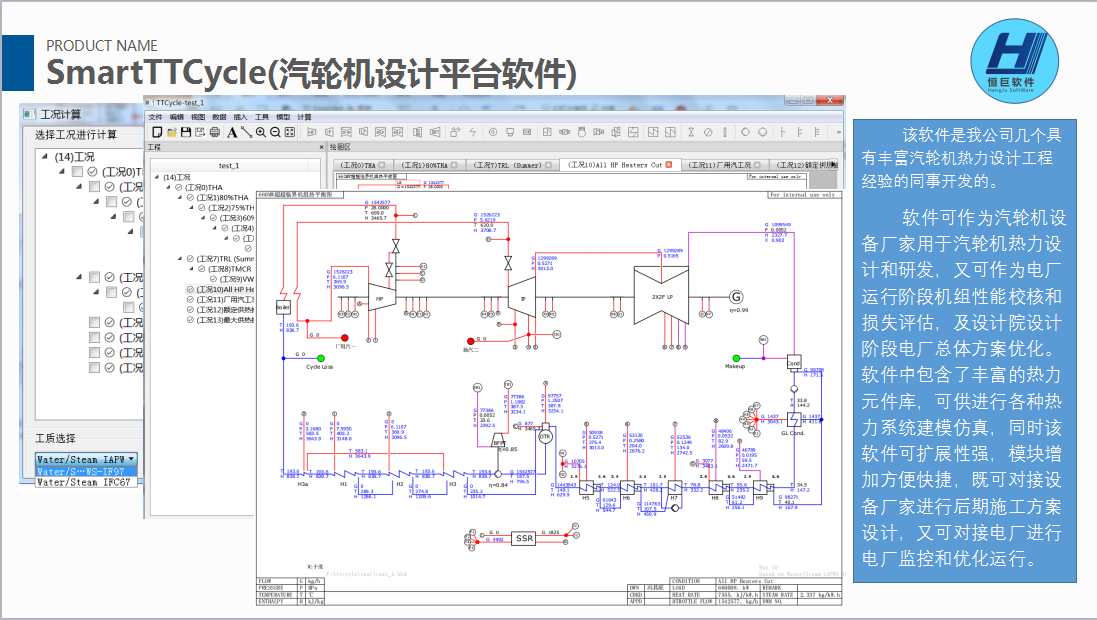Close the (工况10)All HP Heaters Cut tab

coord(669,164)
